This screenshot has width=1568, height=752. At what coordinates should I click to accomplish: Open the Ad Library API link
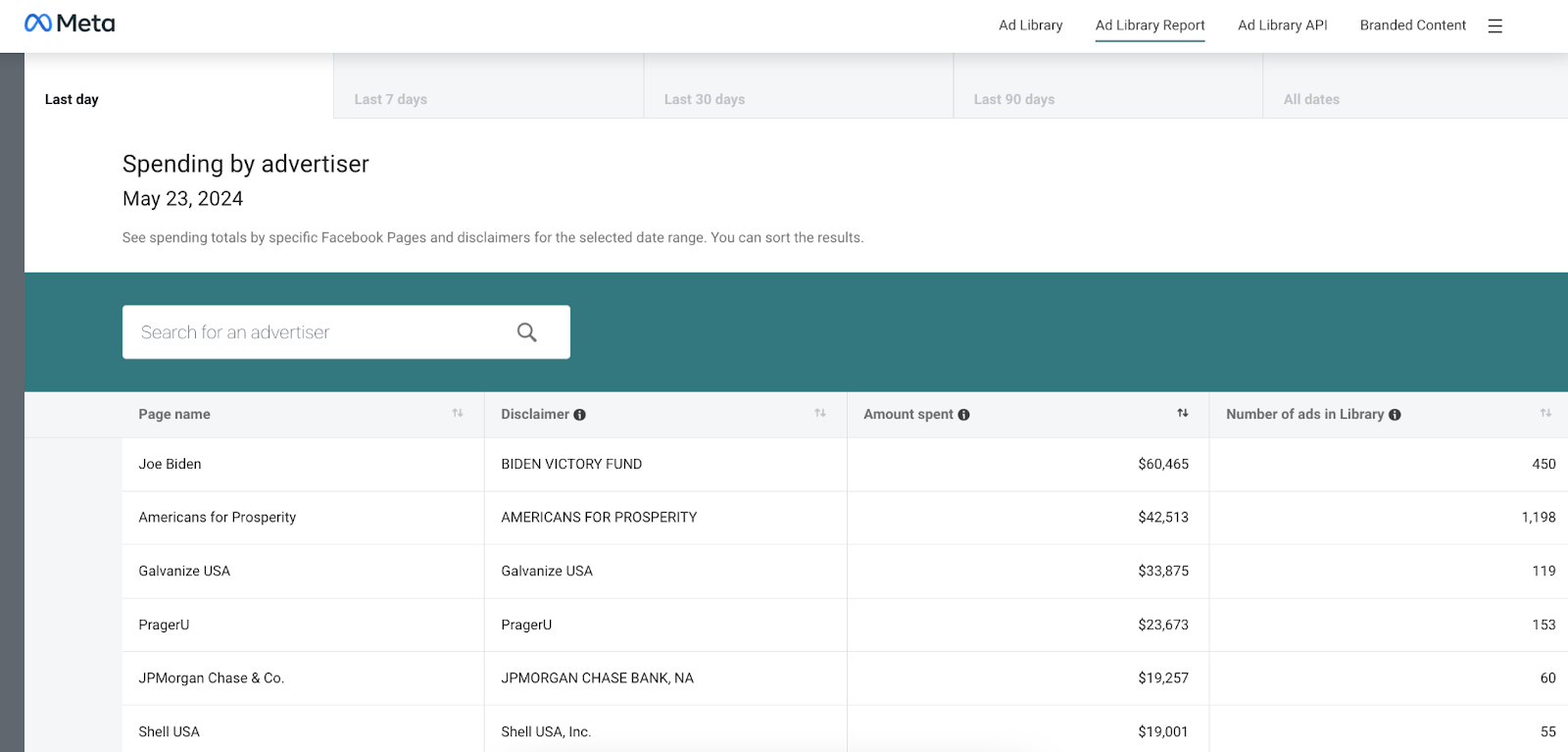pyautogui.click(x=1283, y=25)
